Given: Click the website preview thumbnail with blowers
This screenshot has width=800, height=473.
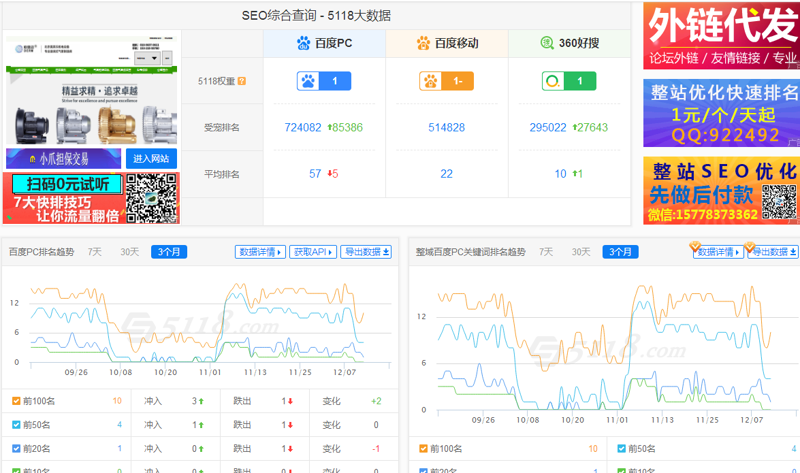Looking at the screenshot, I should (92, 90).
